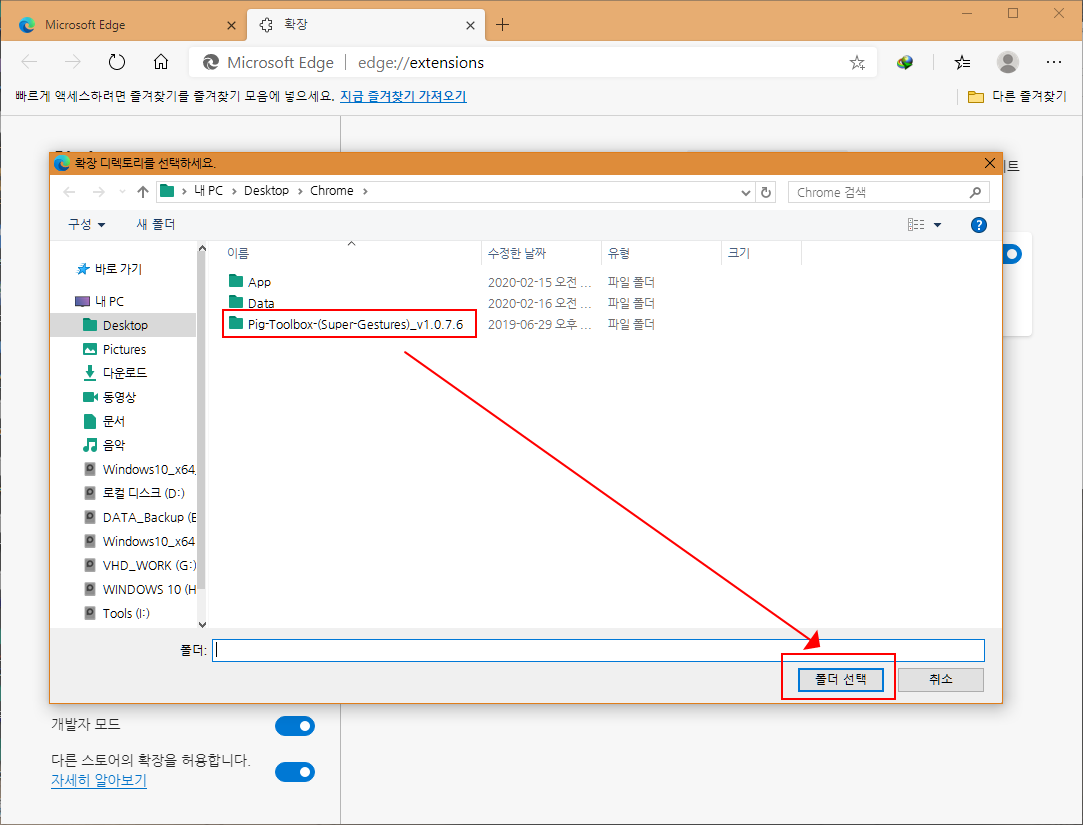The width and height of the screenshot is (1083, 825).
Task: Click dialog back navigation arrow
Action: click(69, 192)
